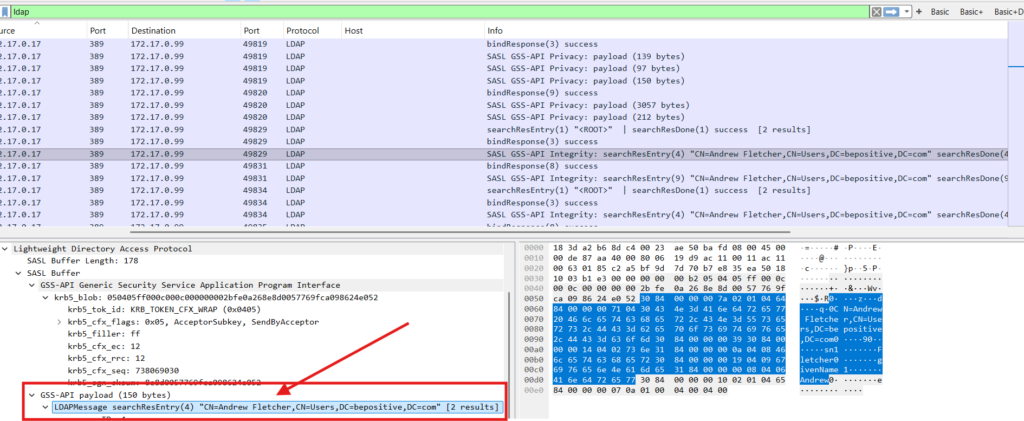Expand the krb5_cfx_flags field

[59, 322]
